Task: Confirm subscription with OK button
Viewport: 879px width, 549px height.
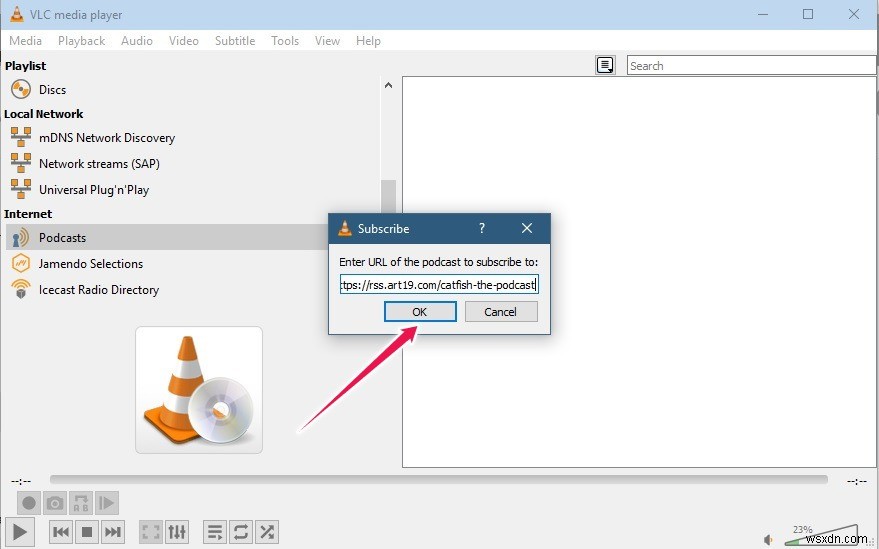Action: [420, 312]
